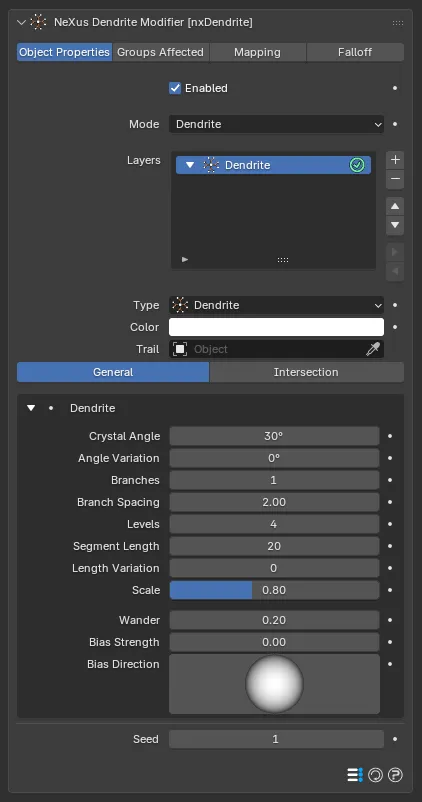Image resolution: width=422 pixels, height=802 pixels.
Task: Open the white Color swatch
Action: point(276,327)
